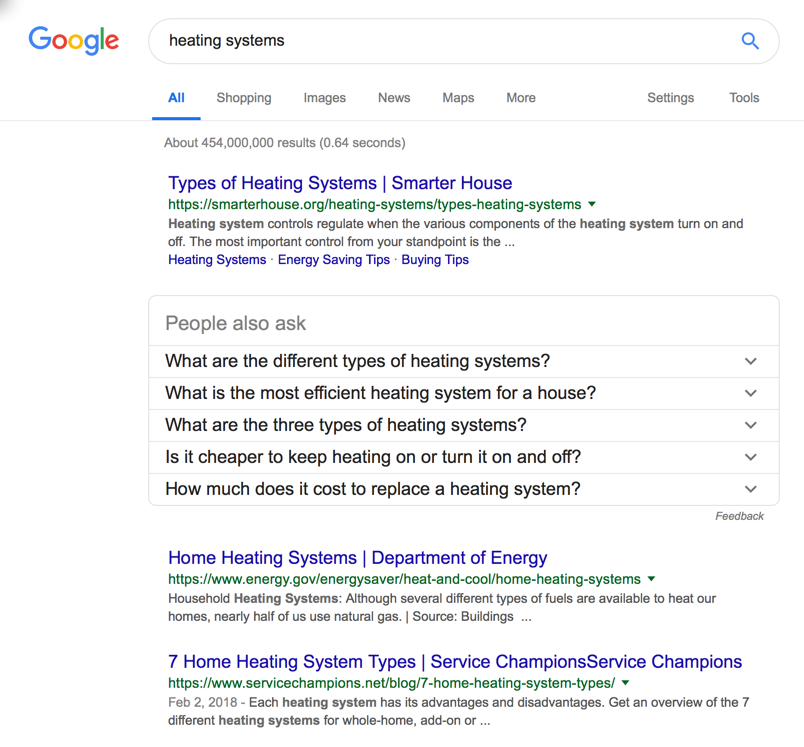
Task: Click the 'About 454,000,000 results' text
Action: (285, 143)
